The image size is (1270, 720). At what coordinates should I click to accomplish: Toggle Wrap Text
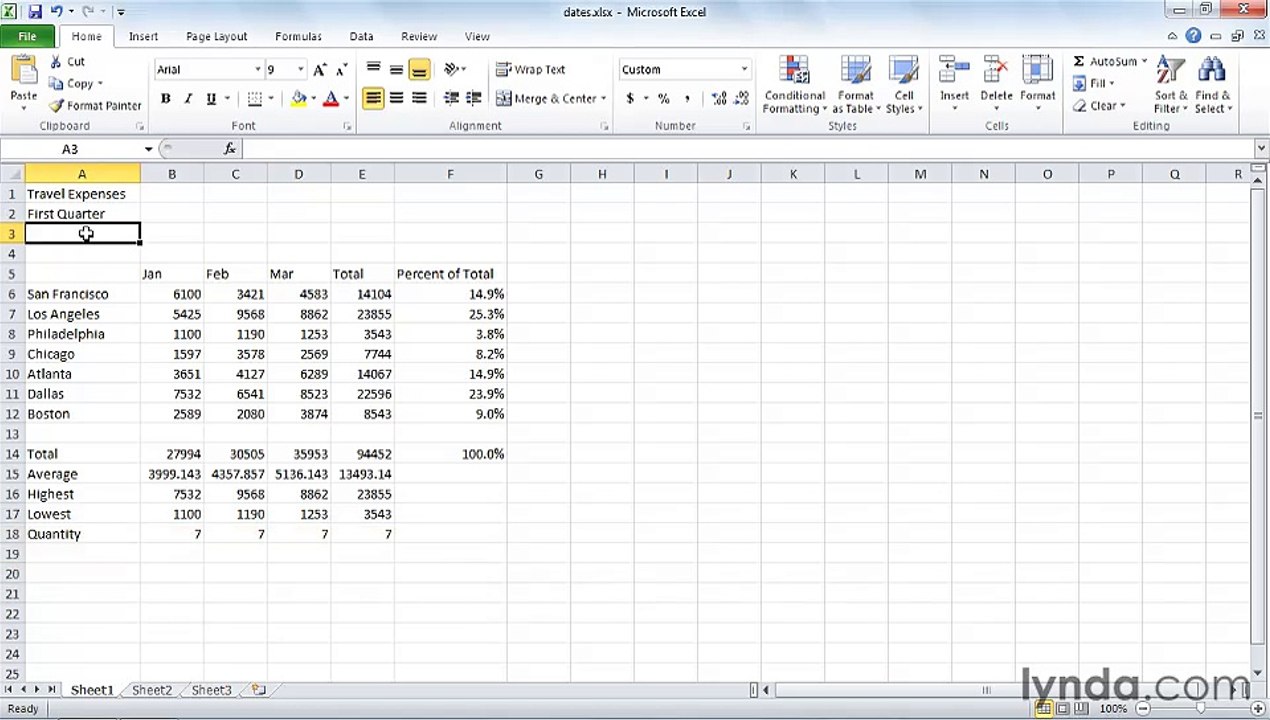pos(531,70)
